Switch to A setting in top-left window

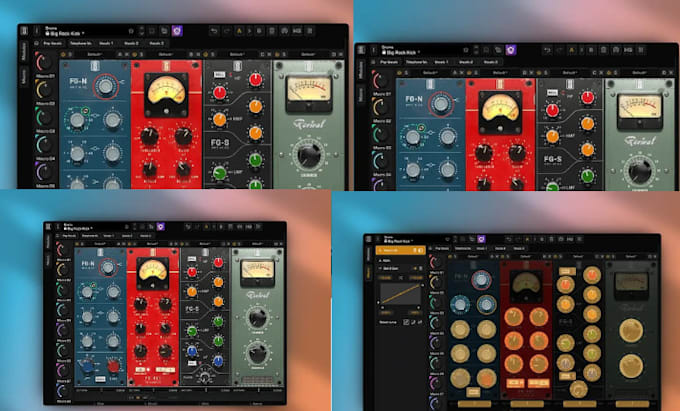pos(239,31)
